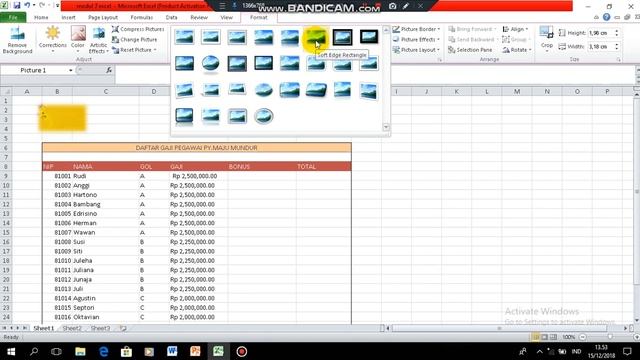The width and height of the screenshot is (640, 360).
Task: Select the title cell DAFTAR GAJI PEGAWAI
Action: click(x=196, y=148)
